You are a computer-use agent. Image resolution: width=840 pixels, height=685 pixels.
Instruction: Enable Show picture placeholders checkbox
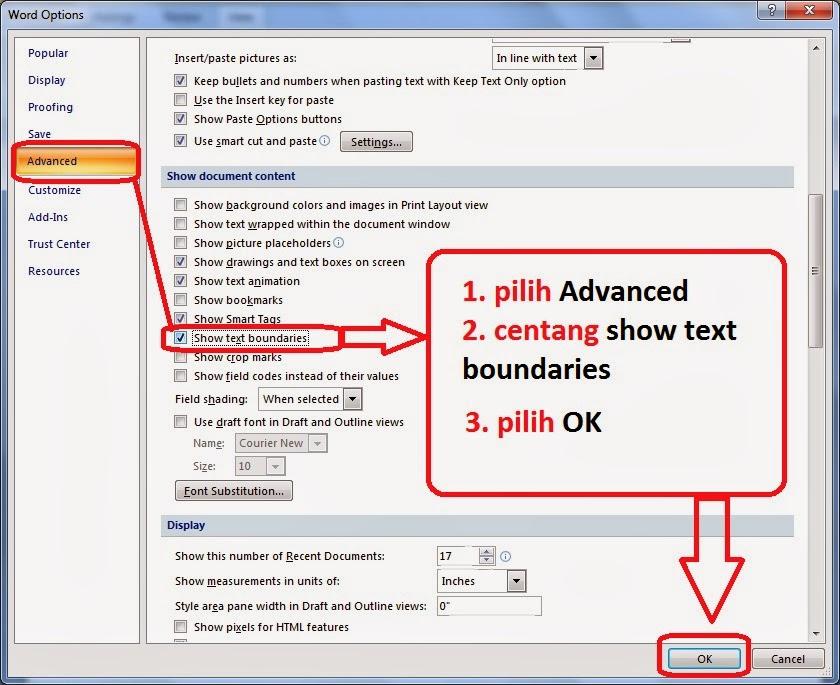(x=181, y=243)
